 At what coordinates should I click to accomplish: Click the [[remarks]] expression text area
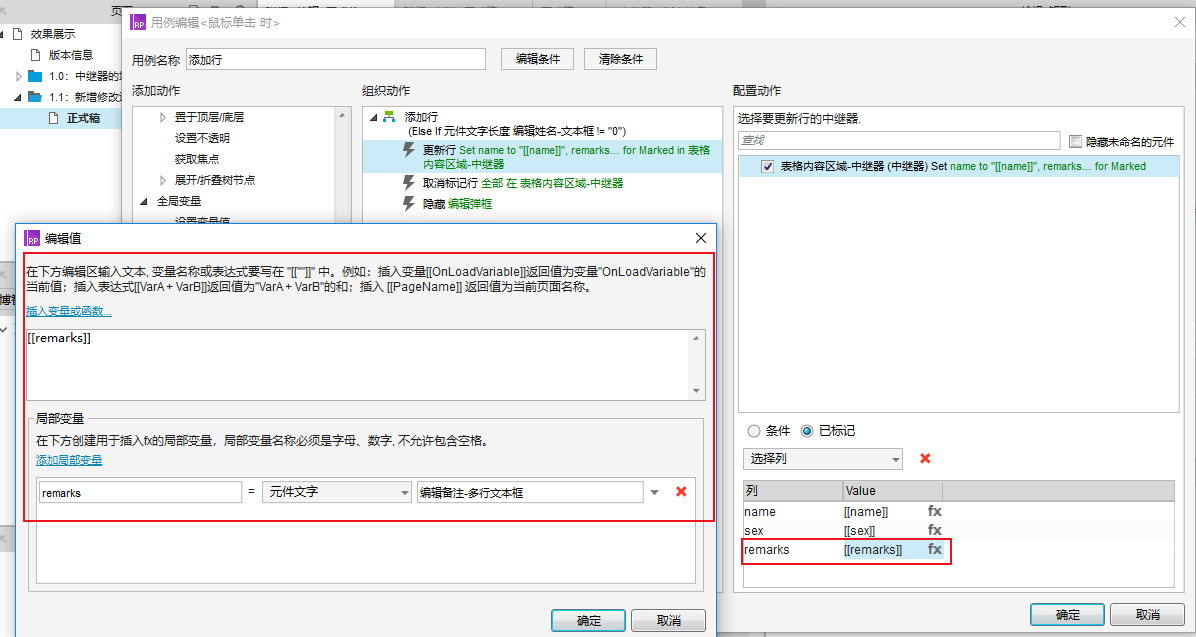357,365
